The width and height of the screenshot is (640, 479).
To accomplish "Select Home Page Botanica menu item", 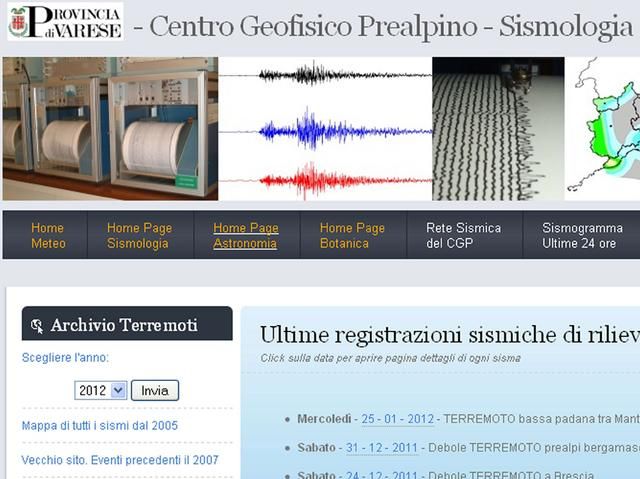I will point(352,235).
